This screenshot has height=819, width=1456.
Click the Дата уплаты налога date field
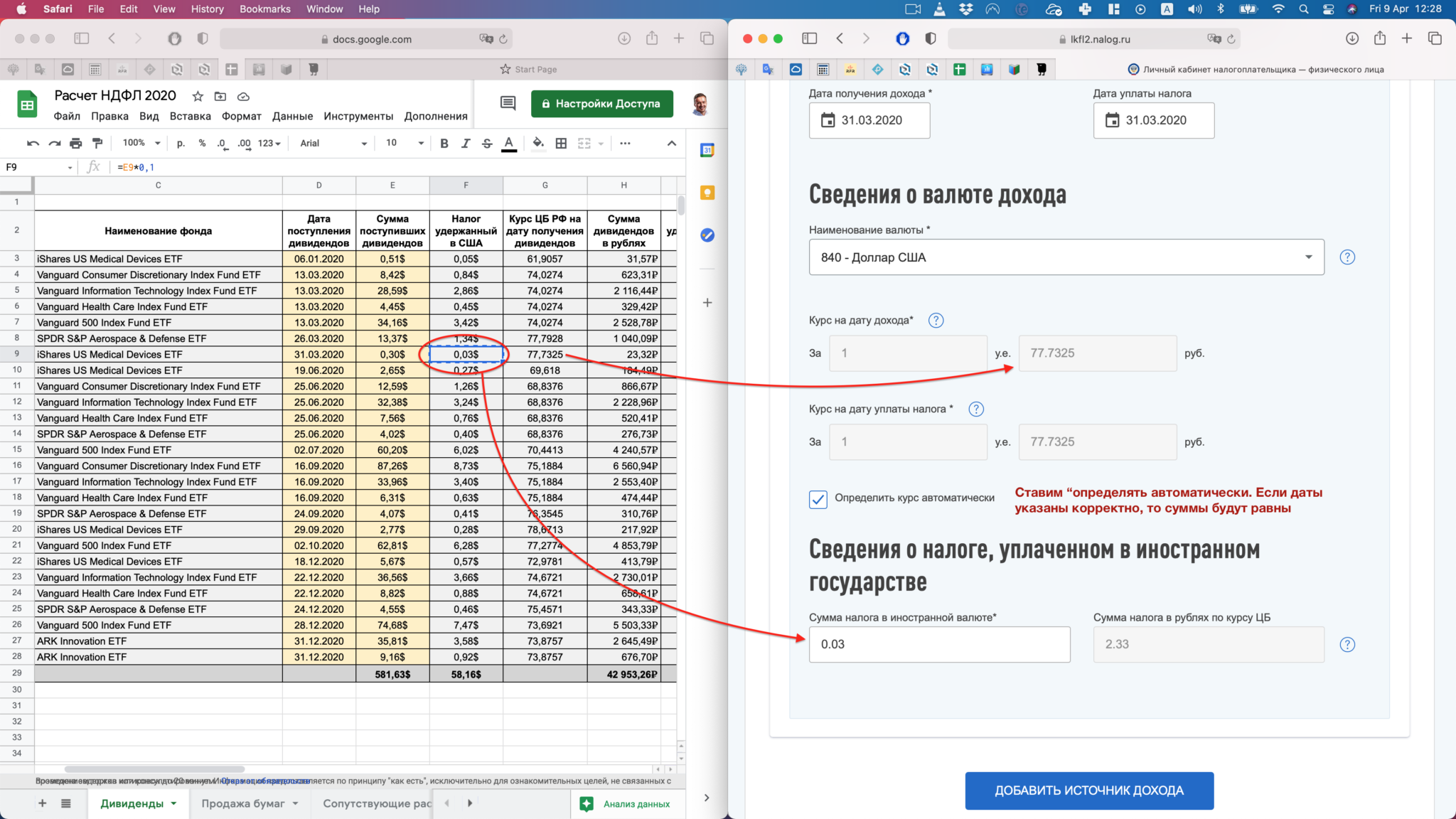1154,121
